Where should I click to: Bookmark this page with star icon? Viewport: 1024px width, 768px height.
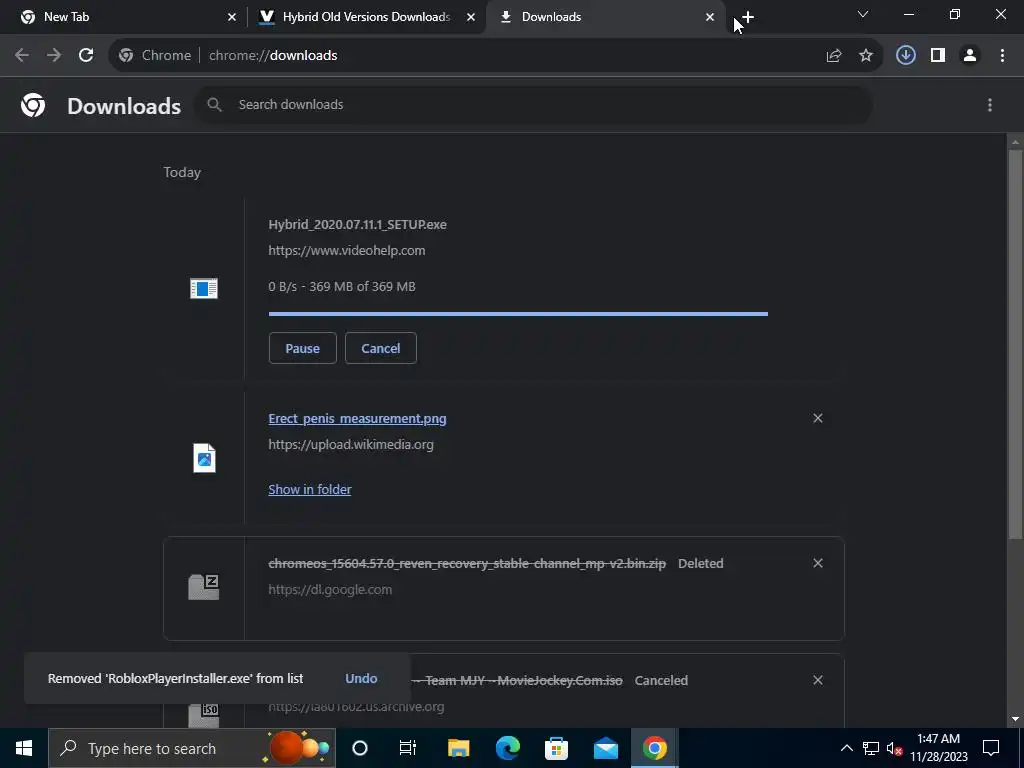coord(866,56)
